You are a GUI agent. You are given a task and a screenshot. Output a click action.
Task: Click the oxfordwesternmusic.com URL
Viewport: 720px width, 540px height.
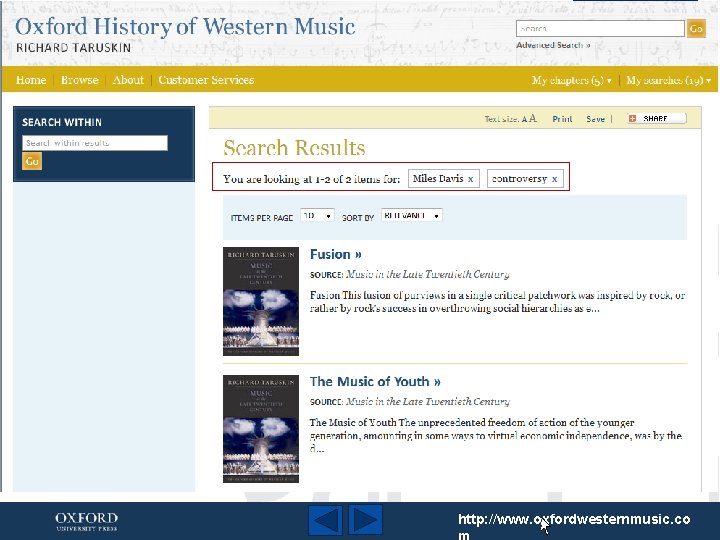pyautogui.click(x=574, y=526)
